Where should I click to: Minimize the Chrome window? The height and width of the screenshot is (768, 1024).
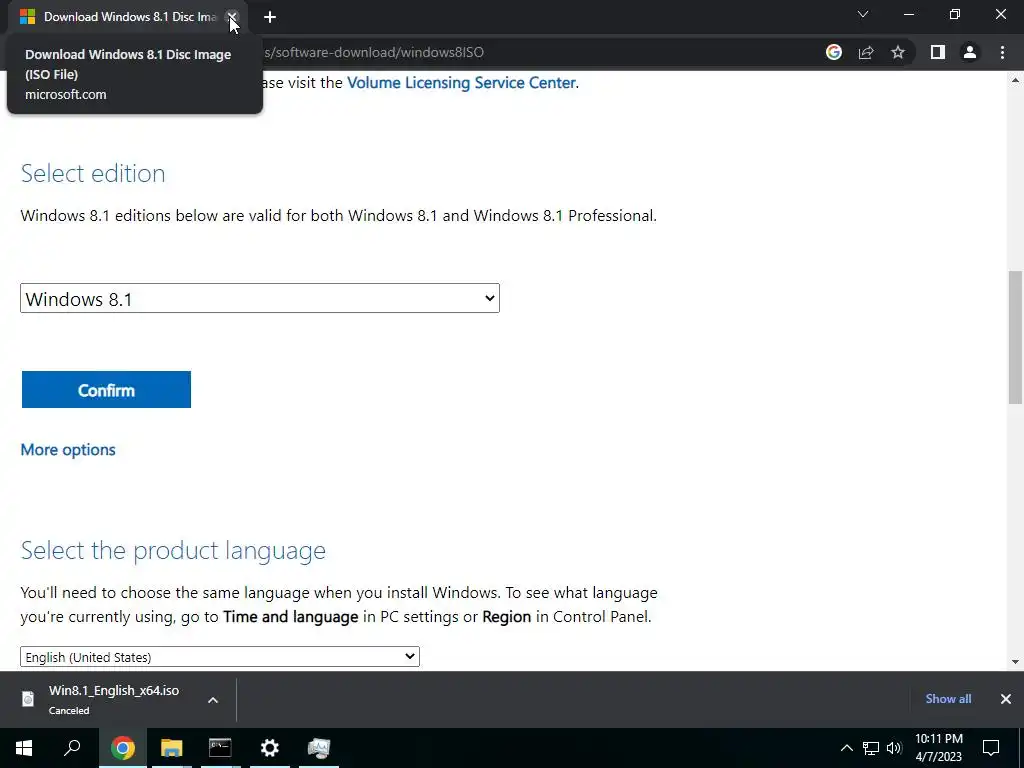tap(908, 14)
